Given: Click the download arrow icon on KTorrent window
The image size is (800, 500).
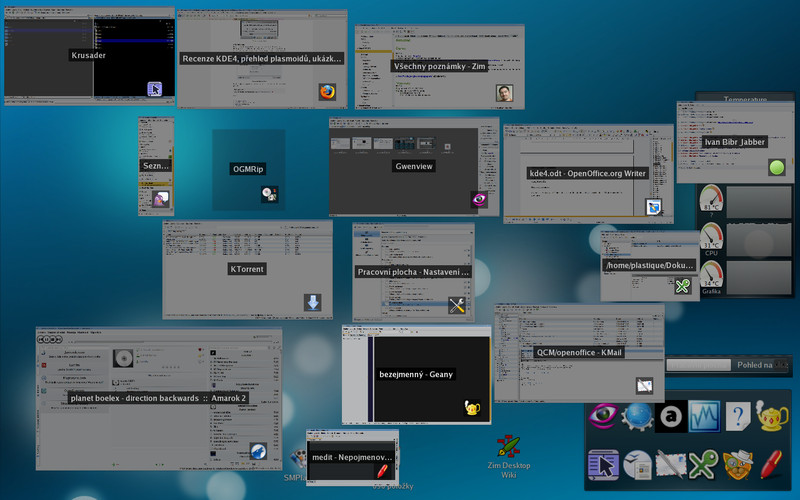Looking at the screenshot, I should pos(312,302).
